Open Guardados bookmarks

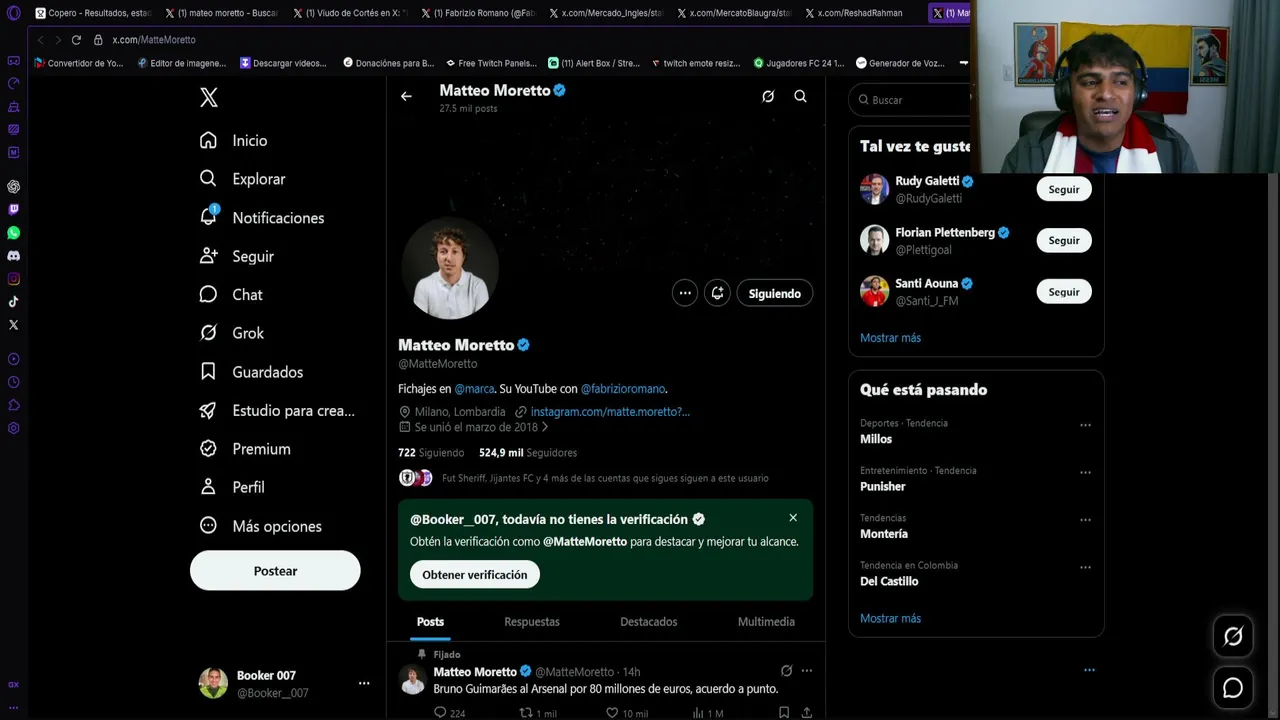(x=251, y=372)
